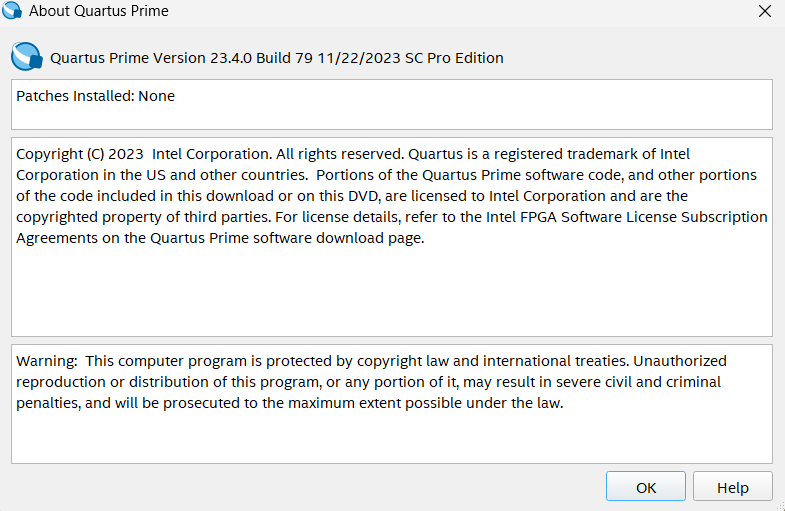Click the Quartus Prime logo beside the version
The image size is (785, 511).
[x=26, y=56]
